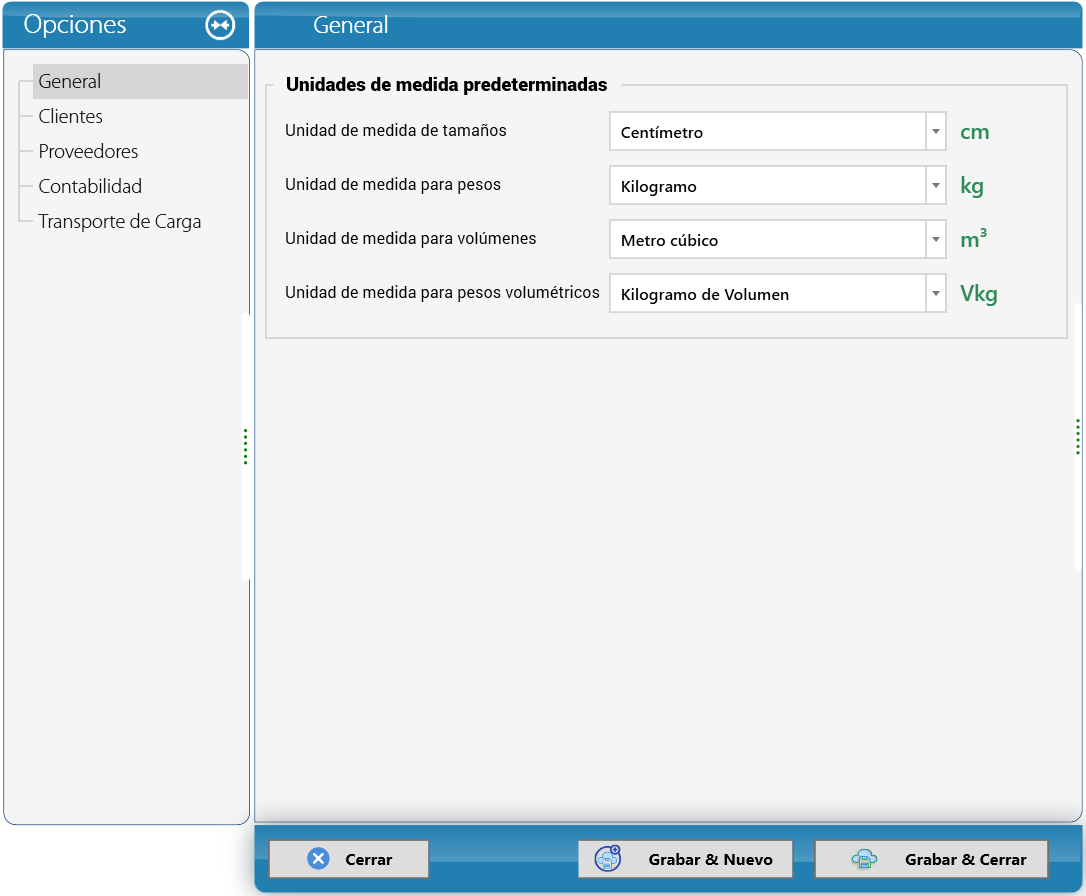Collapse the Opciones panel using the arrows icon
The height and width of the screenshot is (896, 1086).
[x=220, y=25]
